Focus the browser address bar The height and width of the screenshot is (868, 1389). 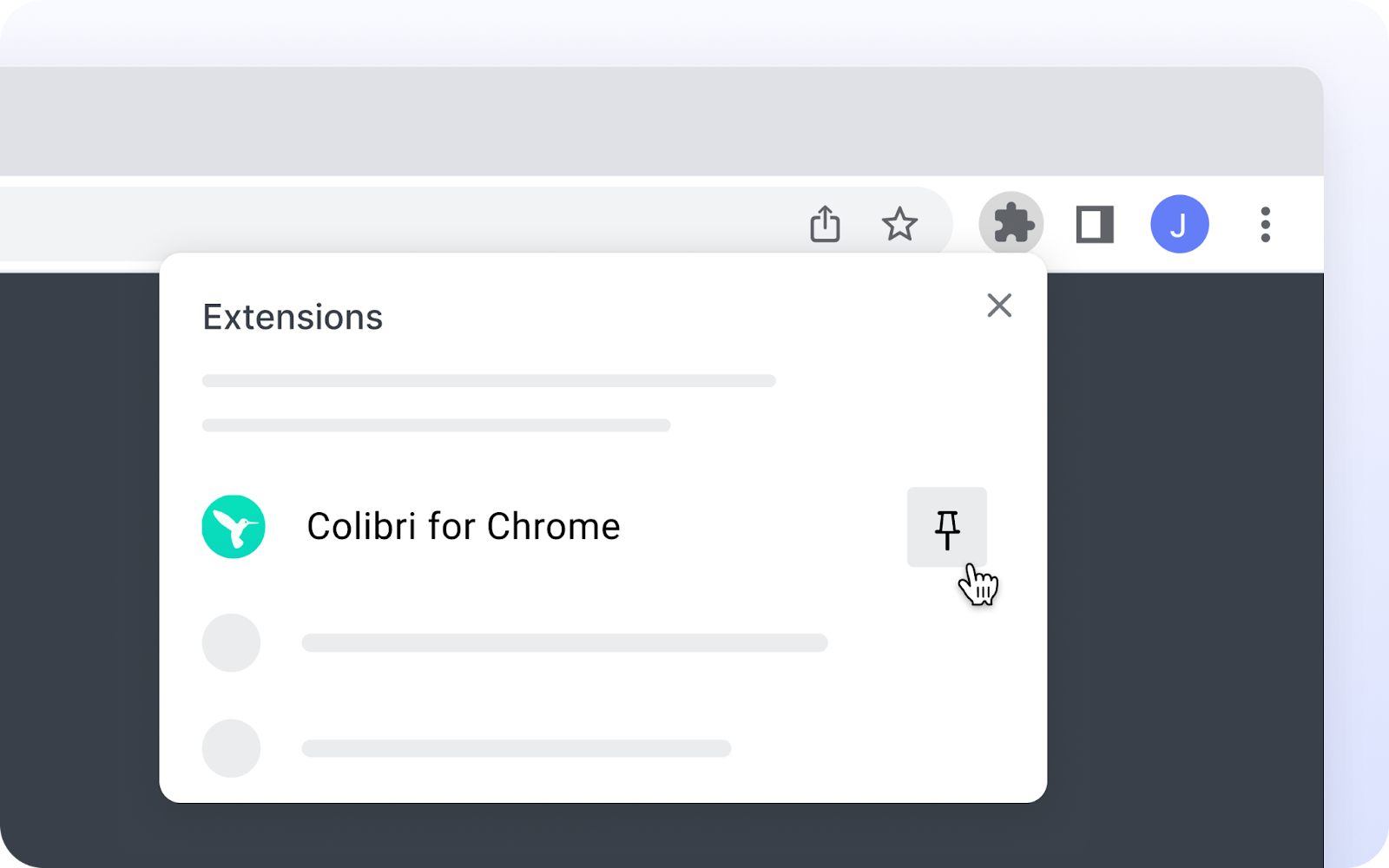[391, 224]
